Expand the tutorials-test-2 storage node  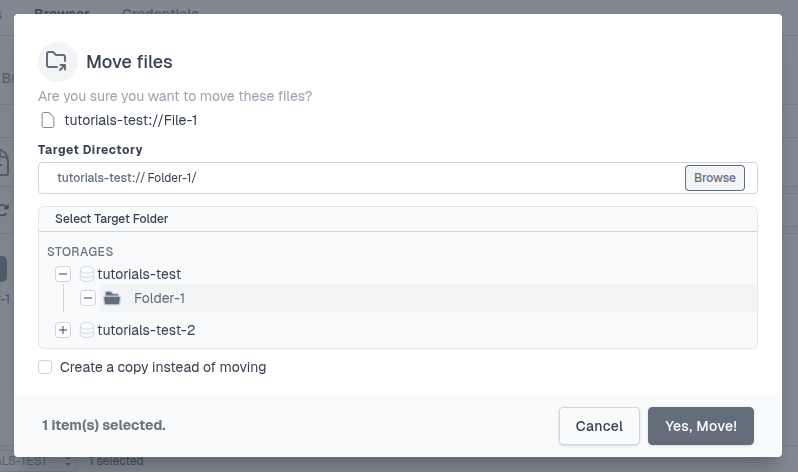click(63, 330)
